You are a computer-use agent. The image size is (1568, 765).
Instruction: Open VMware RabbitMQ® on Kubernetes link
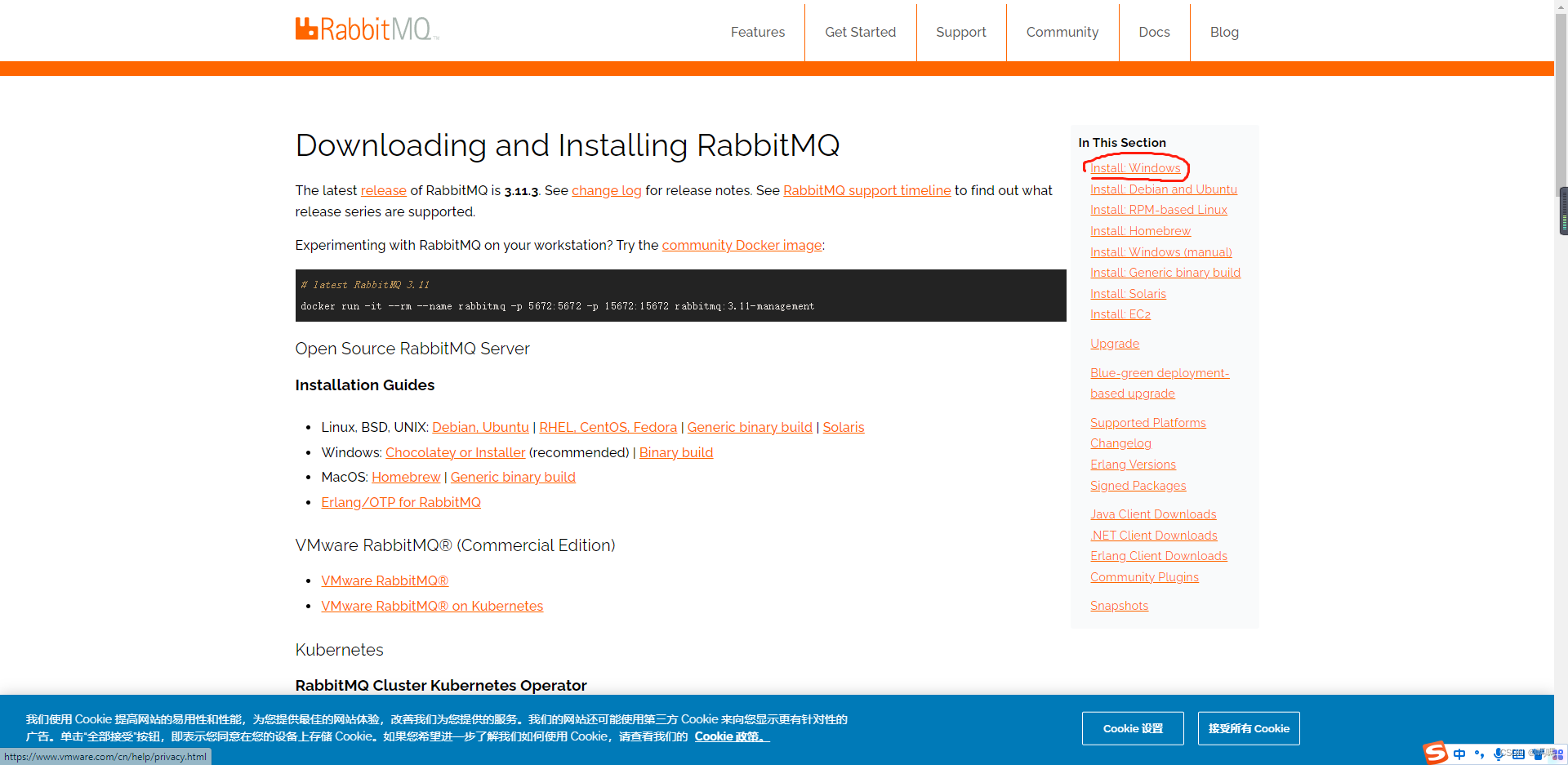point(431,606)
